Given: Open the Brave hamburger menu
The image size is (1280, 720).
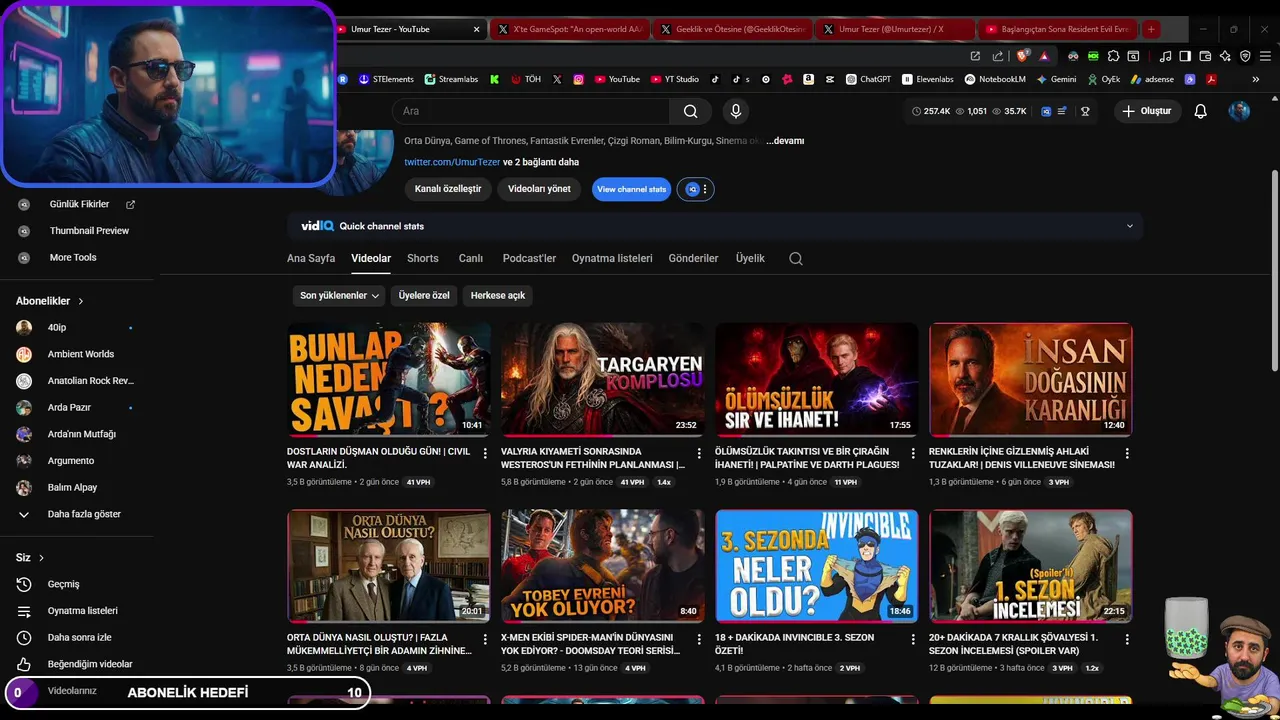Looking at the screenshot, I should pyautogui.click(x=1264, y=56).
